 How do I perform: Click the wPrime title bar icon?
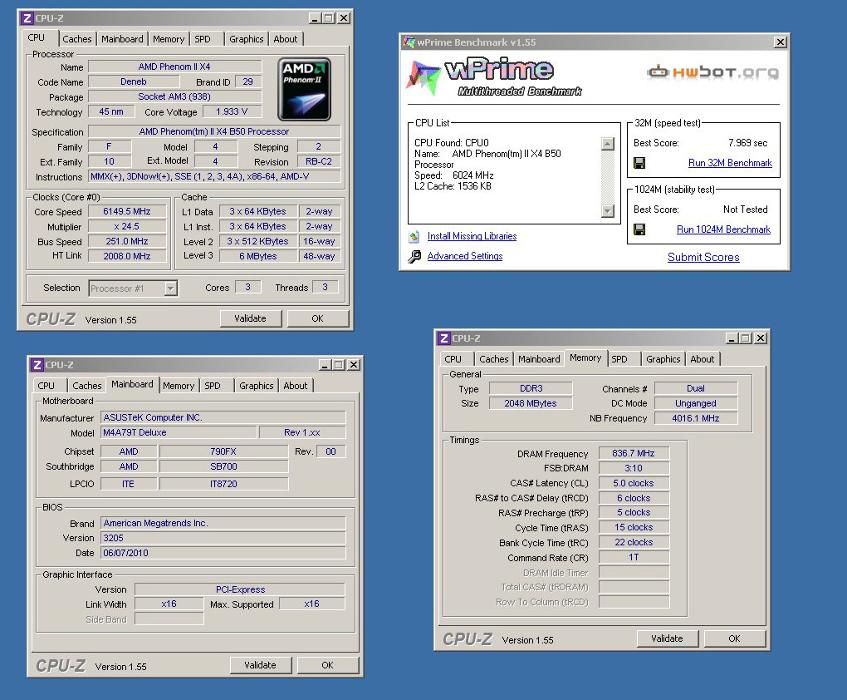(409, 42)
